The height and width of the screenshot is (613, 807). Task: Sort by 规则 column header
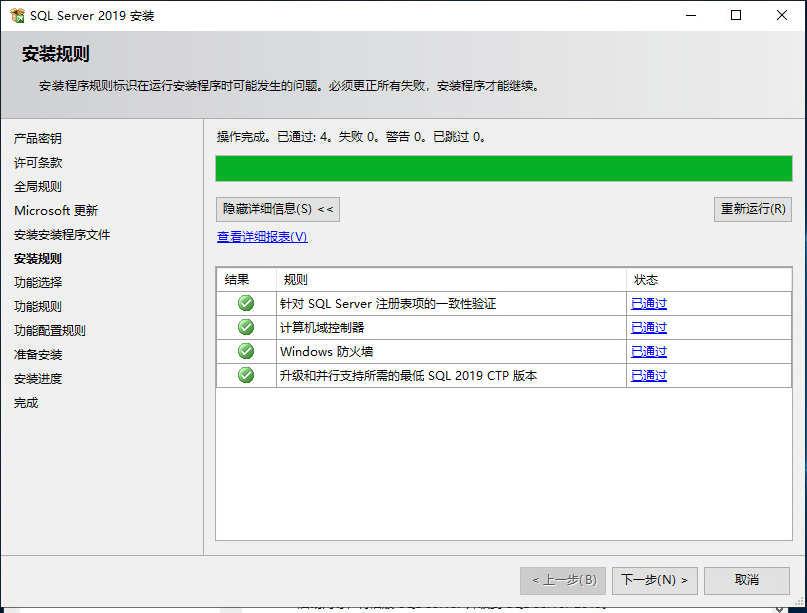(x=451, y=279)
